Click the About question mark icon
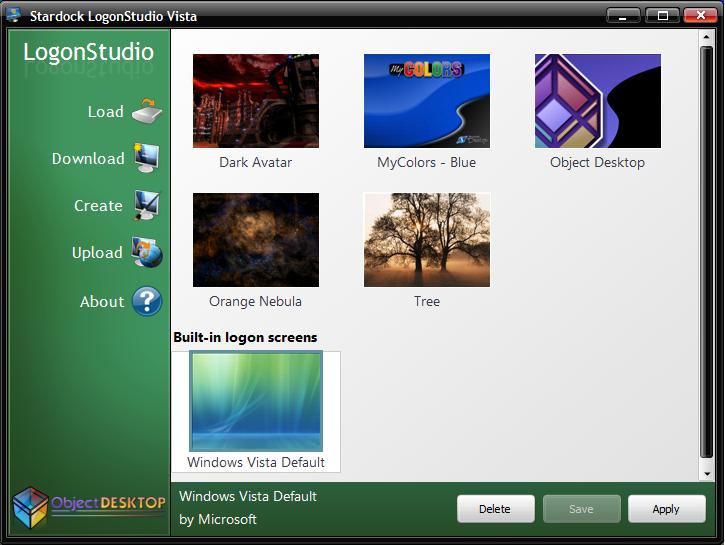The height and width of the screenshot is (545, 725). click(147, 301)
